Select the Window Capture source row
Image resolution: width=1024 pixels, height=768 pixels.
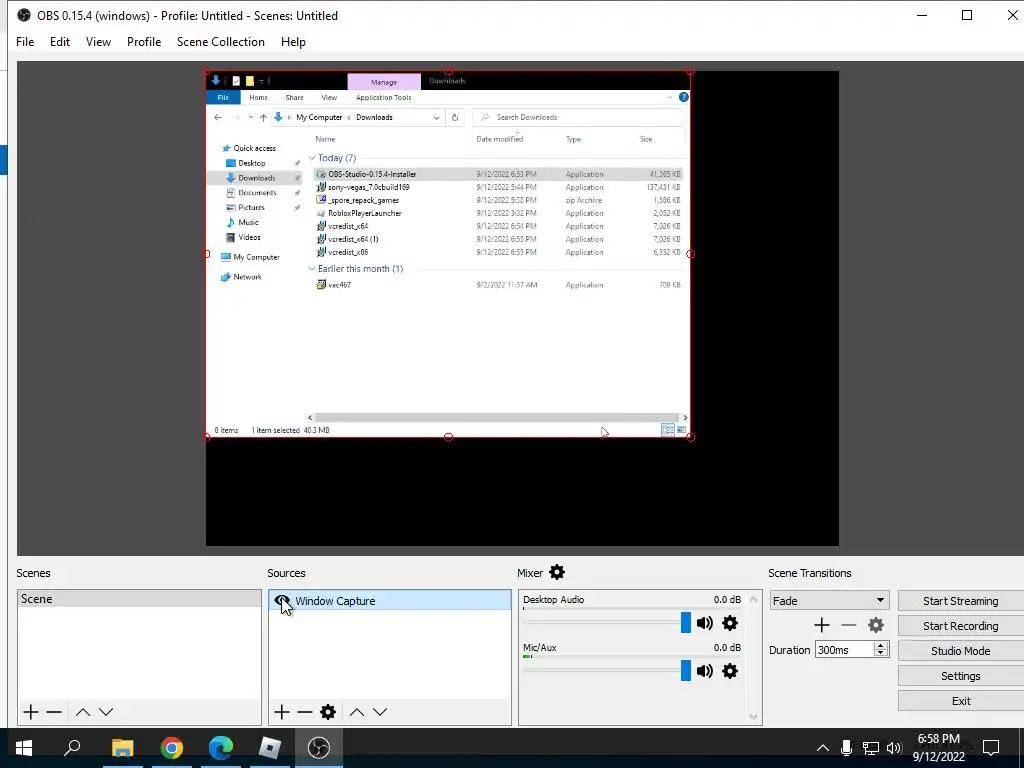pyautogui.click(x=390, y=600)
